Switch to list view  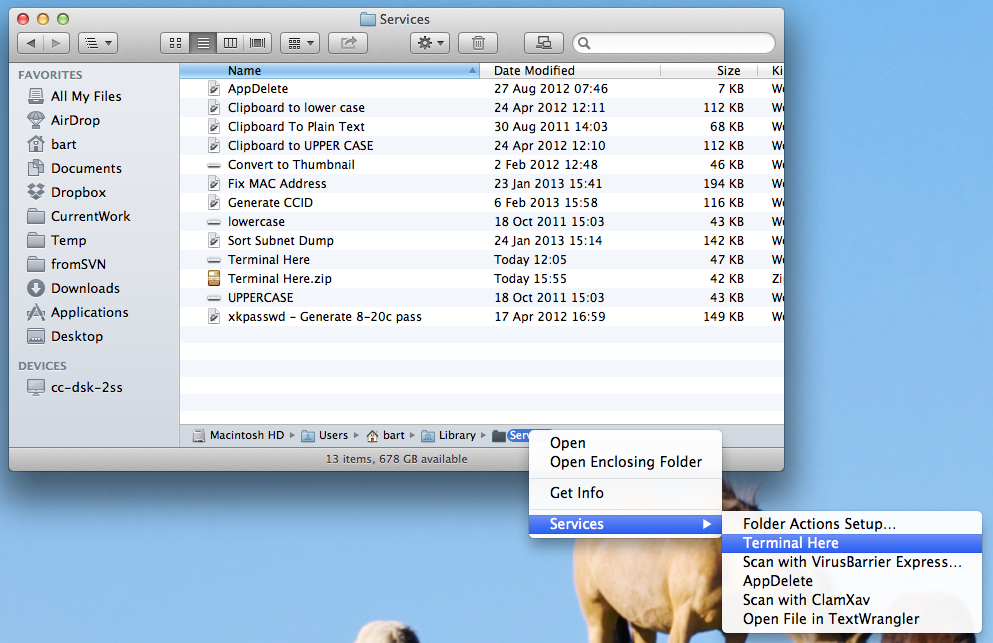(203, 43)
